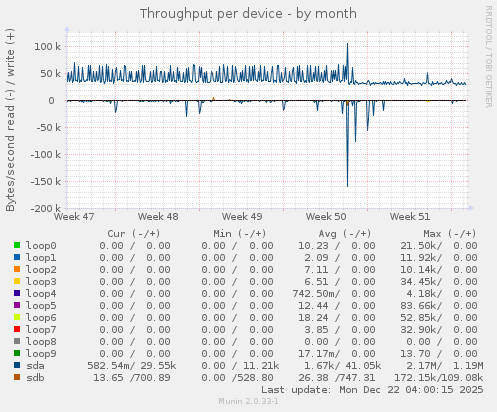Click the 'Avg (-/+)' column header
This screenshot has height=412, width=497.
[x=345, y=234]
